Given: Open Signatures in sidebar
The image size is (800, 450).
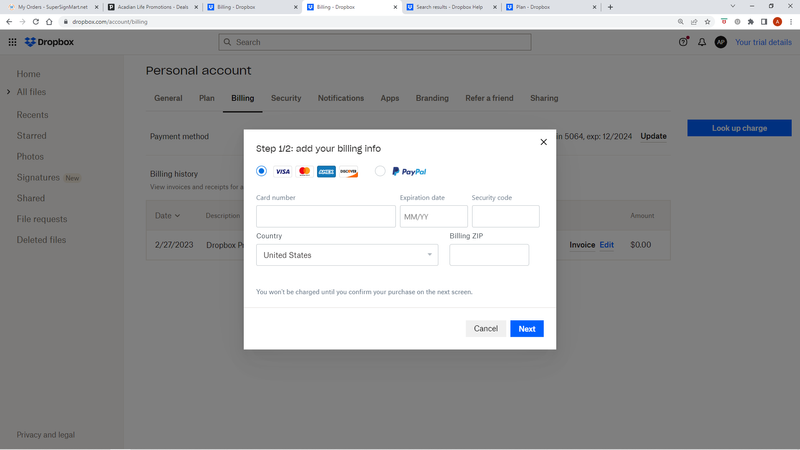Looking at the screenshot, I should click(38, 178).
